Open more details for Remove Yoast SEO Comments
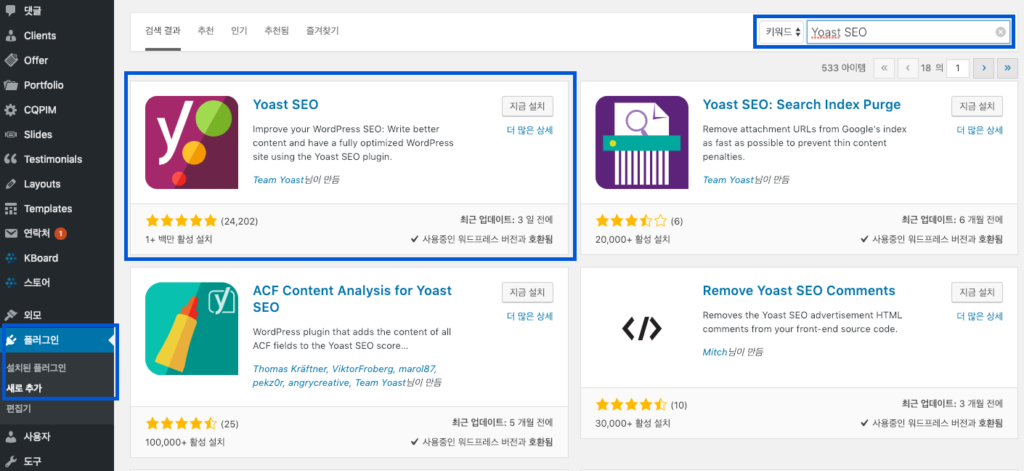Viewport: 1024px width, 471px height. [x=980, y=316]
